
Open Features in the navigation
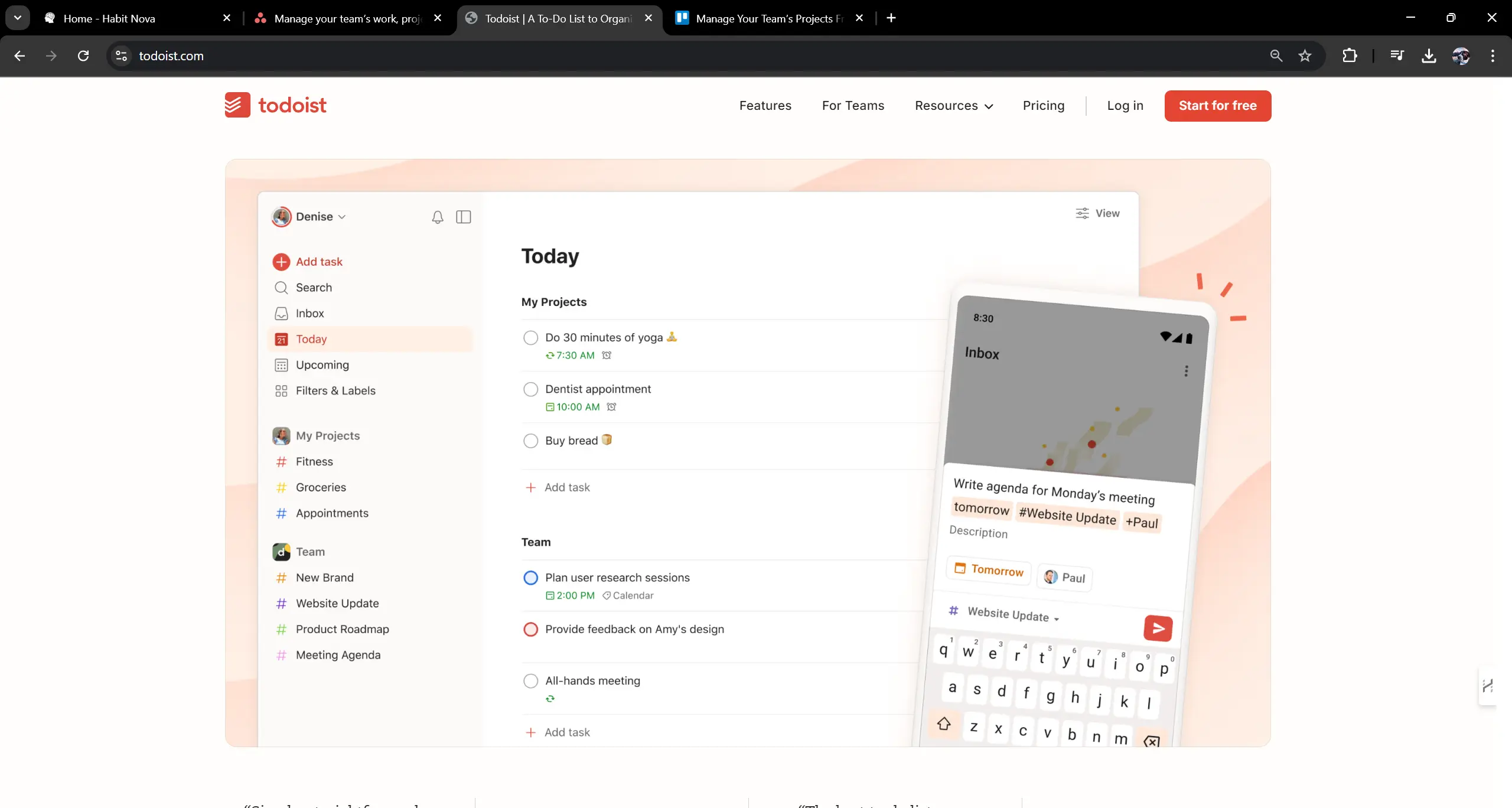point(765,106)
